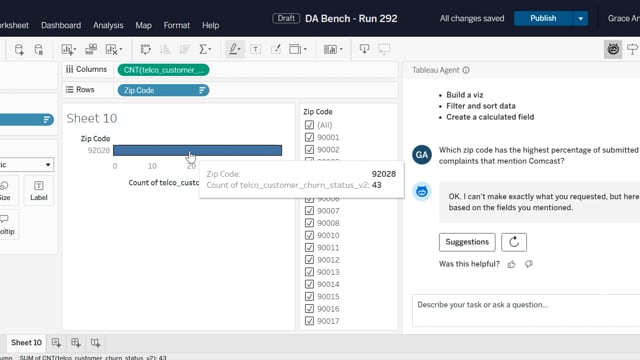The height and width of the screenshot is (360, 640).
Task: Click the GA user avatar
Action: pos(422,155)
